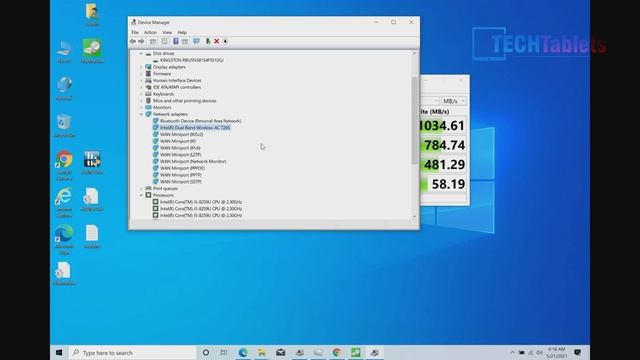Select Bluetooth Device (Personal Area Network)
This screenshot has width=640, height=360.
click(200, 121)
